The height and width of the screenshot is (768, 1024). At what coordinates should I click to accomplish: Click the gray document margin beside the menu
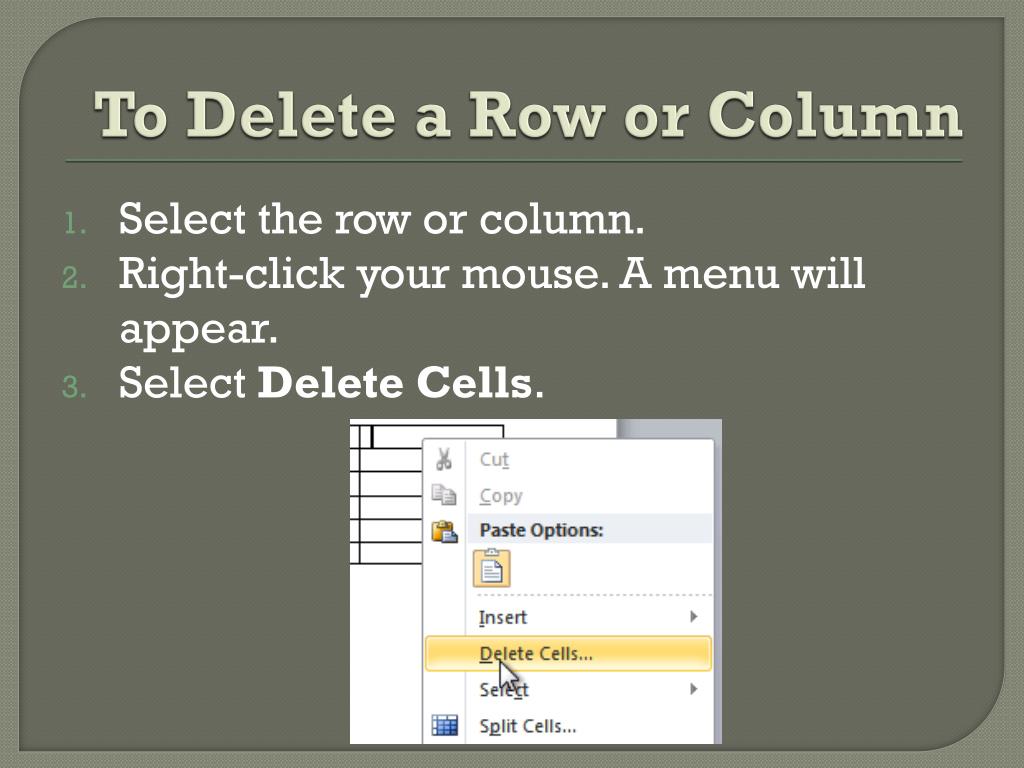pyautogui.click(x=669, y=428)
